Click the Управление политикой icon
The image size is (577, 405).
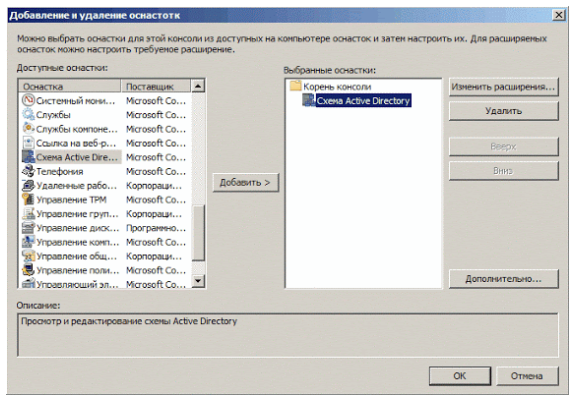[x=28, y=270]
